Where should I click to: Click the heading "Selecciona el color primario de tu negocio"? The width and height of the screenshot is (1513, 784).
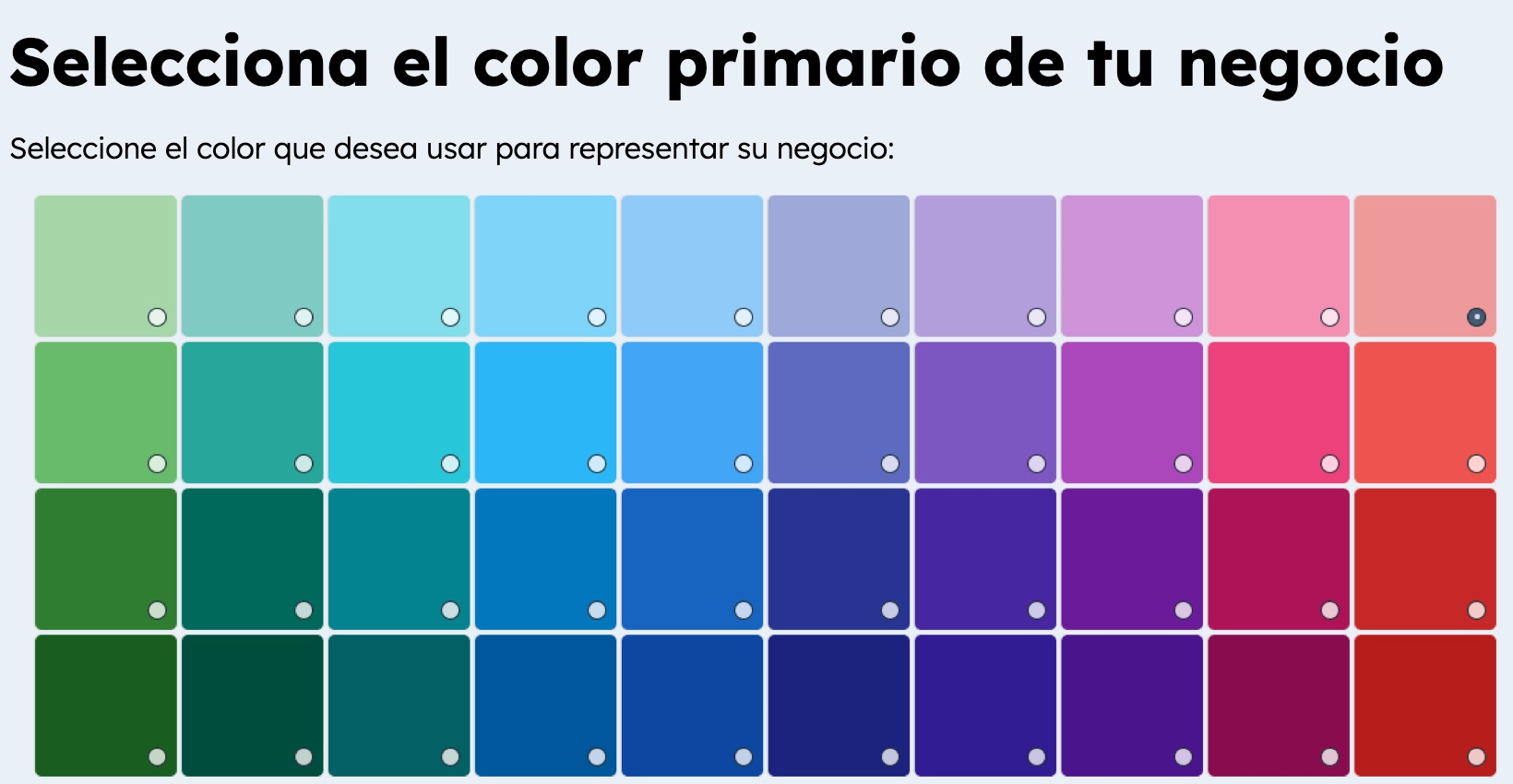tap(727, 63)
